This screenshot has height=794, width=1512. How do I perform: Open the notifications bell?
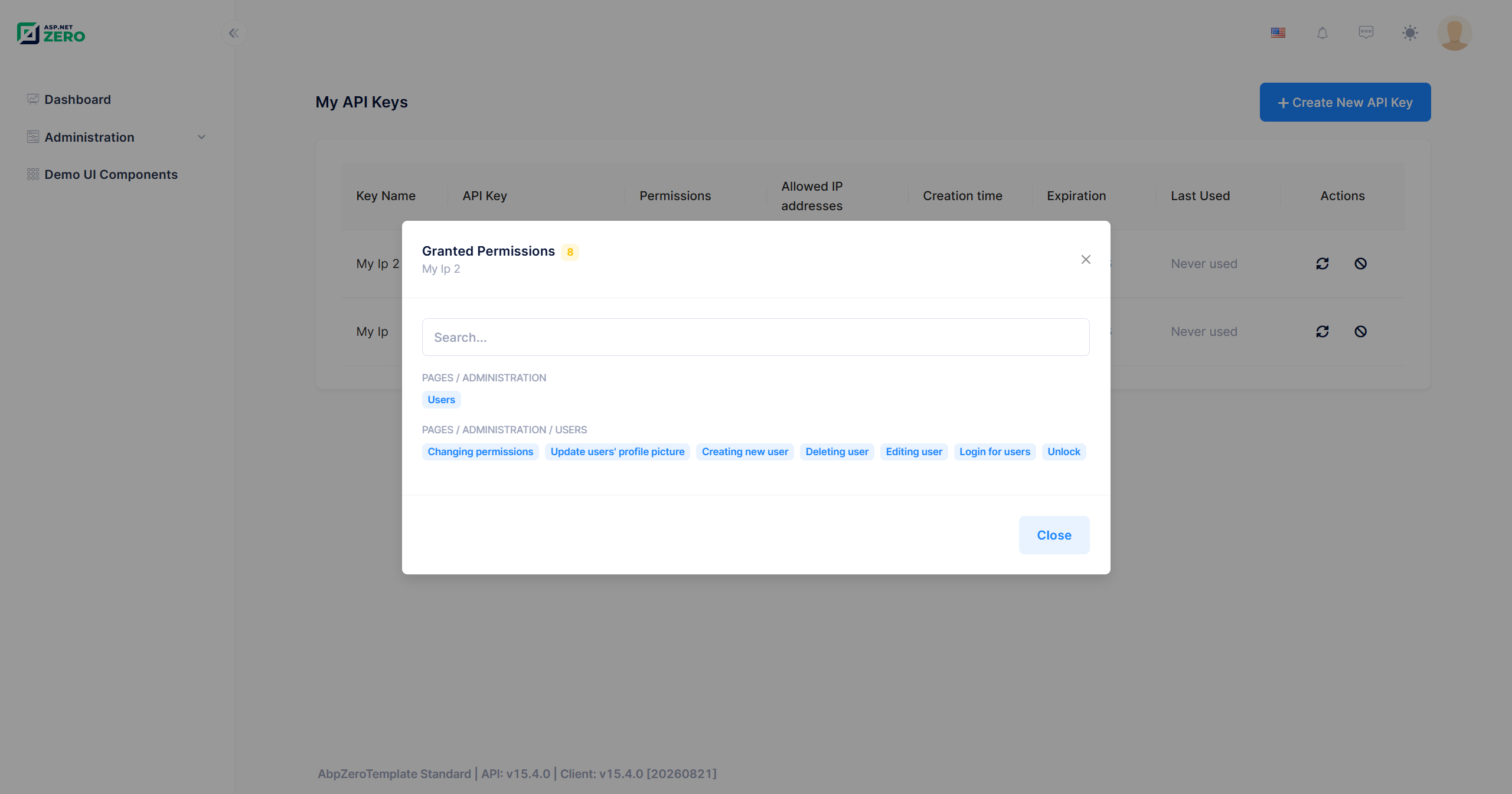tap(1322, 33)
